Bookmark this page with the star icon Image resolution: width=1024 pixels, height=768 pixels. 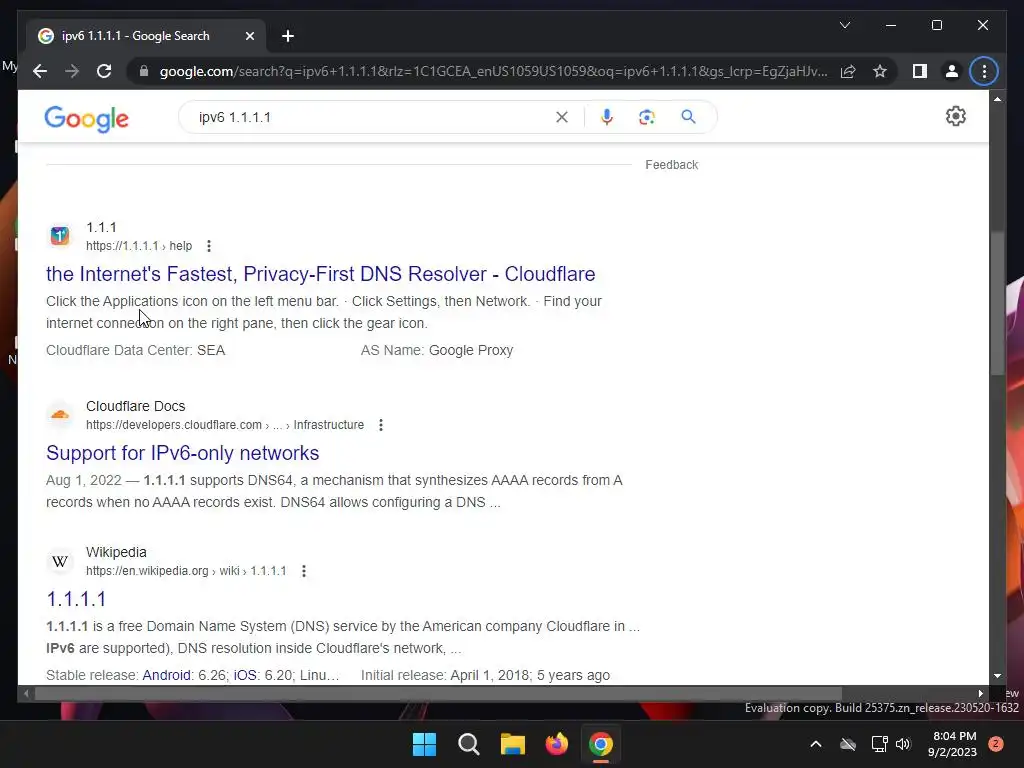point(880,71)
